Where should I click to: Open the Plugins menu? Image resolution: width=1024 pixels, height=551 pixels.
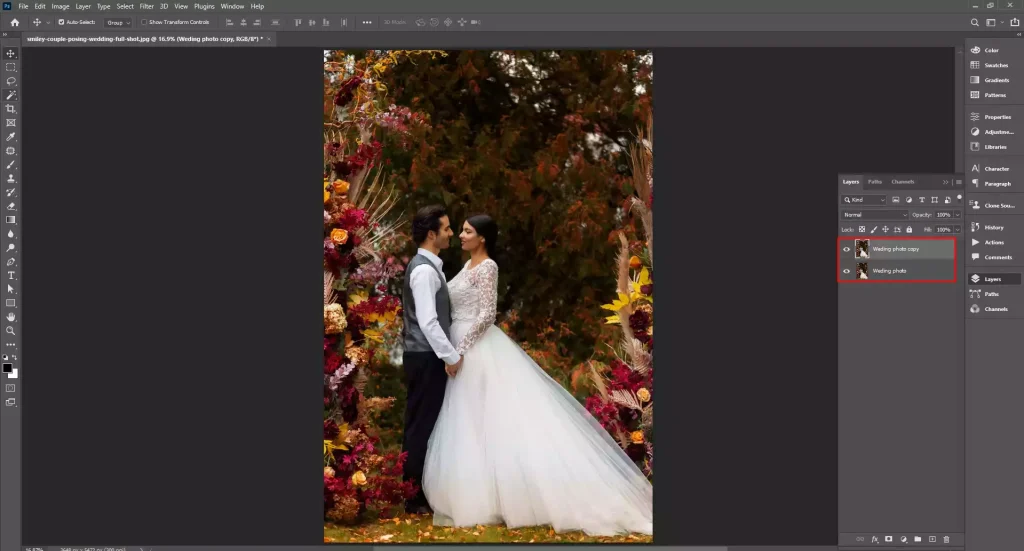coord(204,7)
